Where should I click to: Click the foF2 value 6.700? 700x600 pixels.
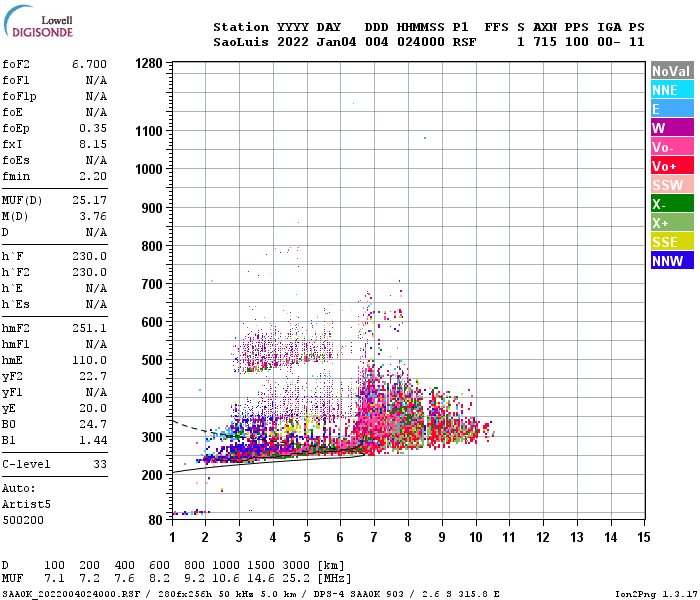point(89,64)
